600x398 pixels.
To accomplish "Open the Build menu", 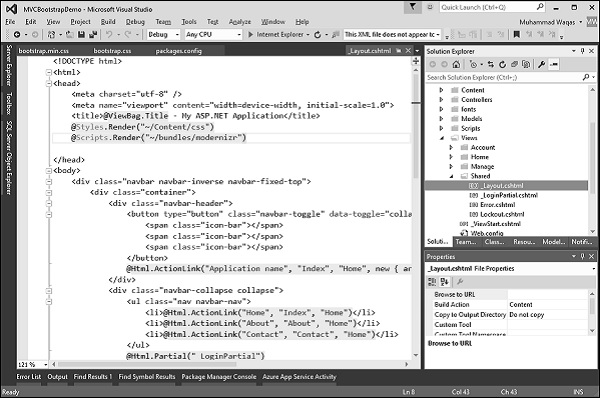I will tap(108, 22).
